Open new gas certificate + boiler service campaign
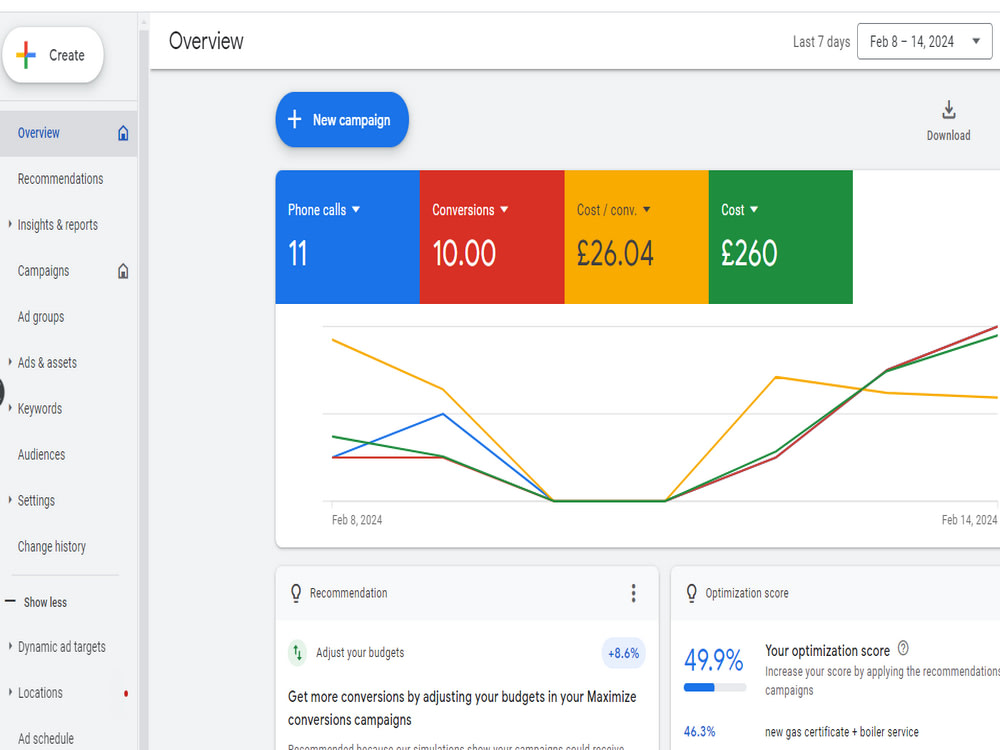 click(842, 732)
